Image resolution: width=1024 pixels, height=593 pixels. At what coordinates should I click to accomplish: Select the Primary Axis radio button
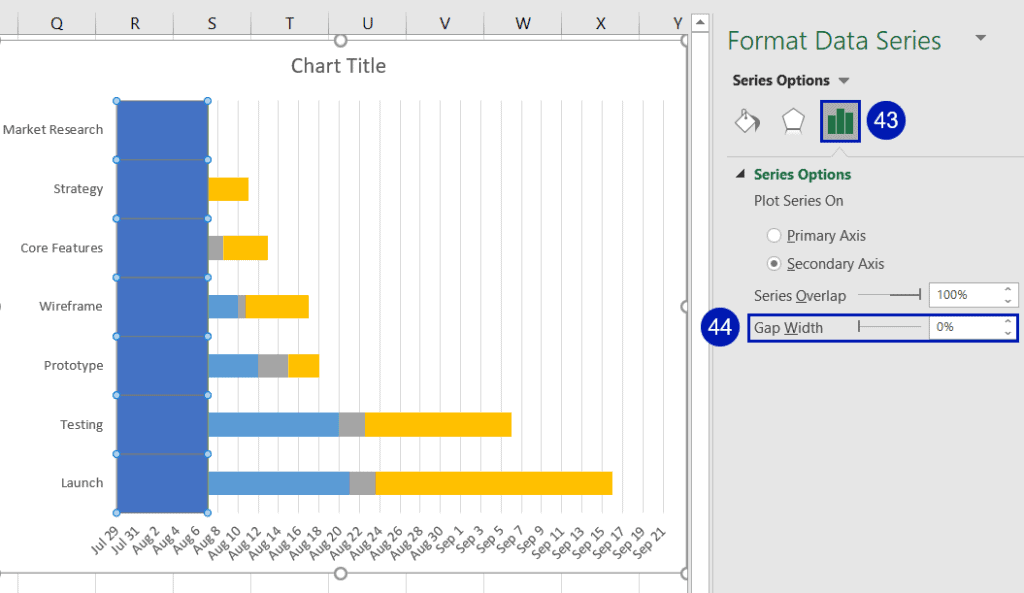point(773,236)
